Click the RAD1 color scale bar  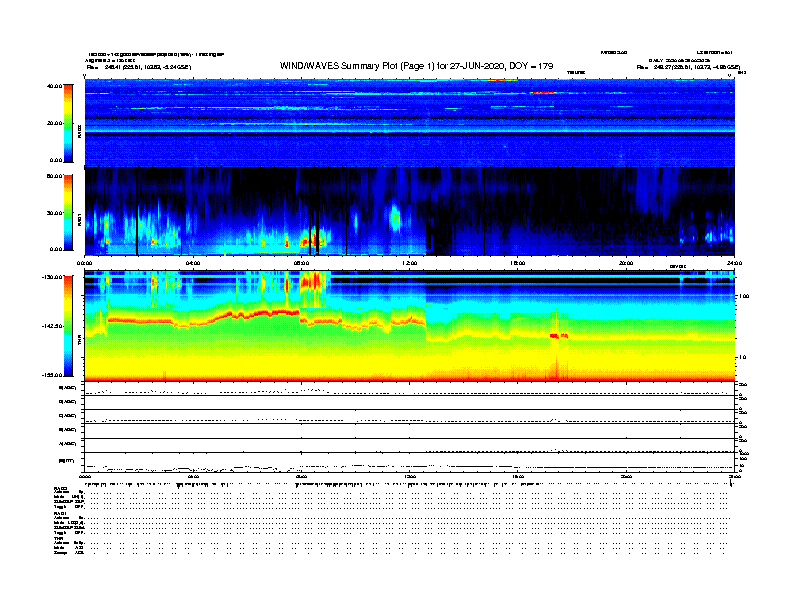pyautogui.click(x=68, y=213)
